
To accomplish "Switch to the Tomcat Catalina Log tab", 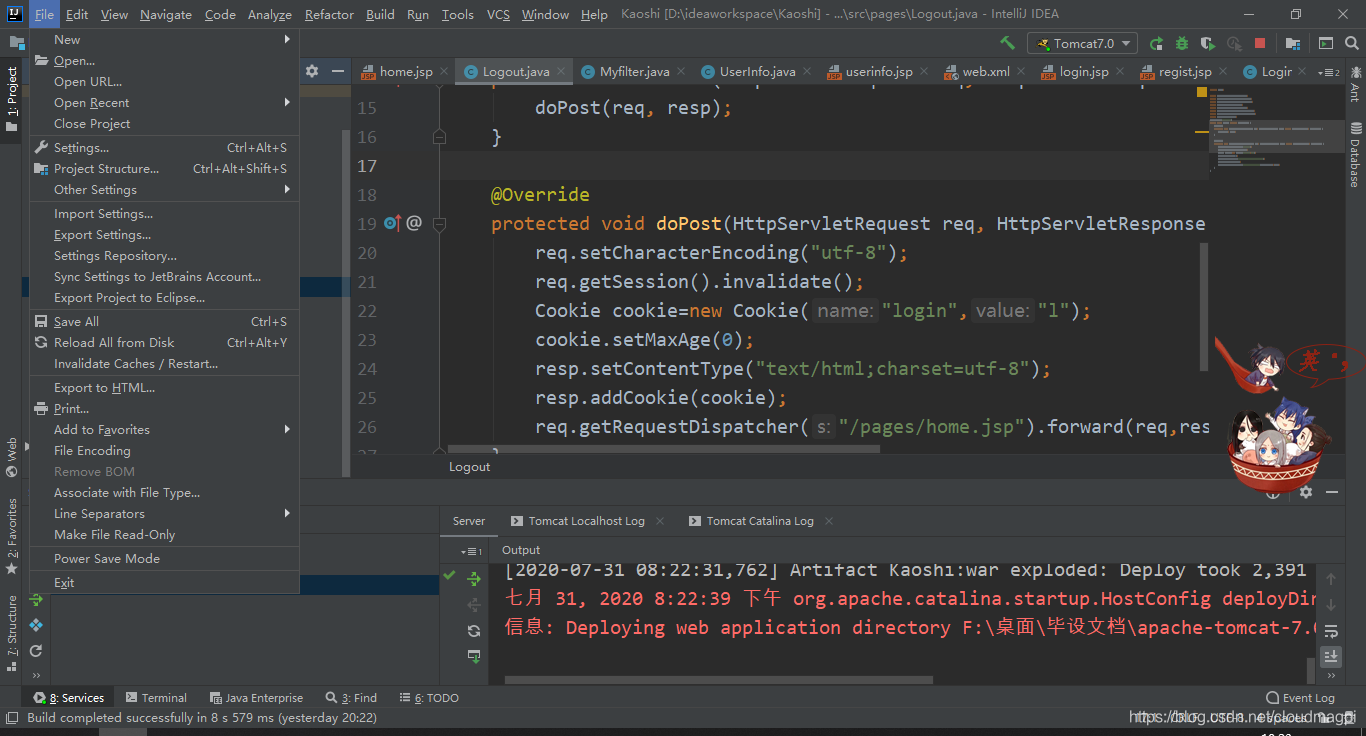I will pos(760,521).
